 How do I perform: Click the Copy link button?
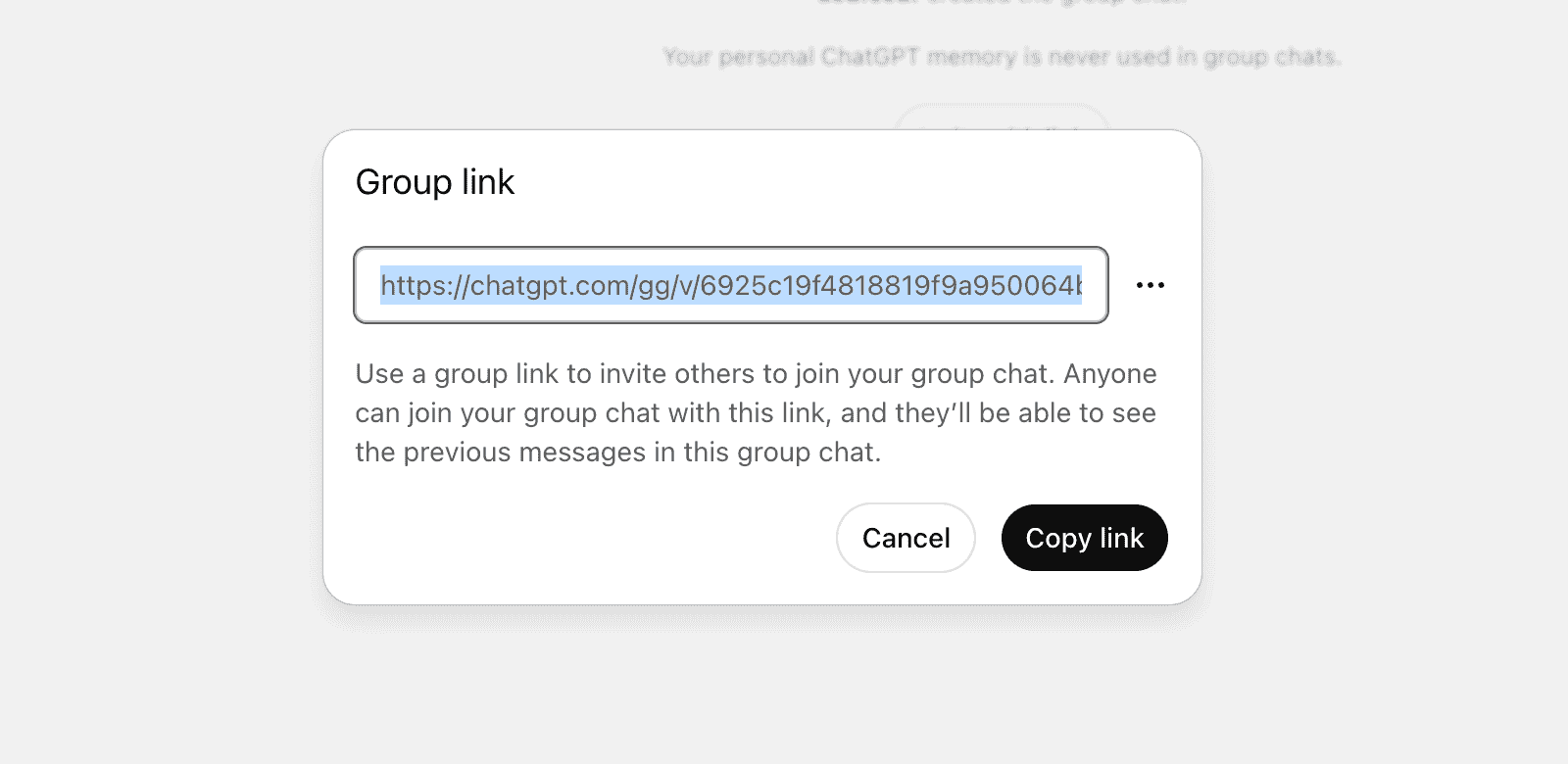coord(1084,538)
